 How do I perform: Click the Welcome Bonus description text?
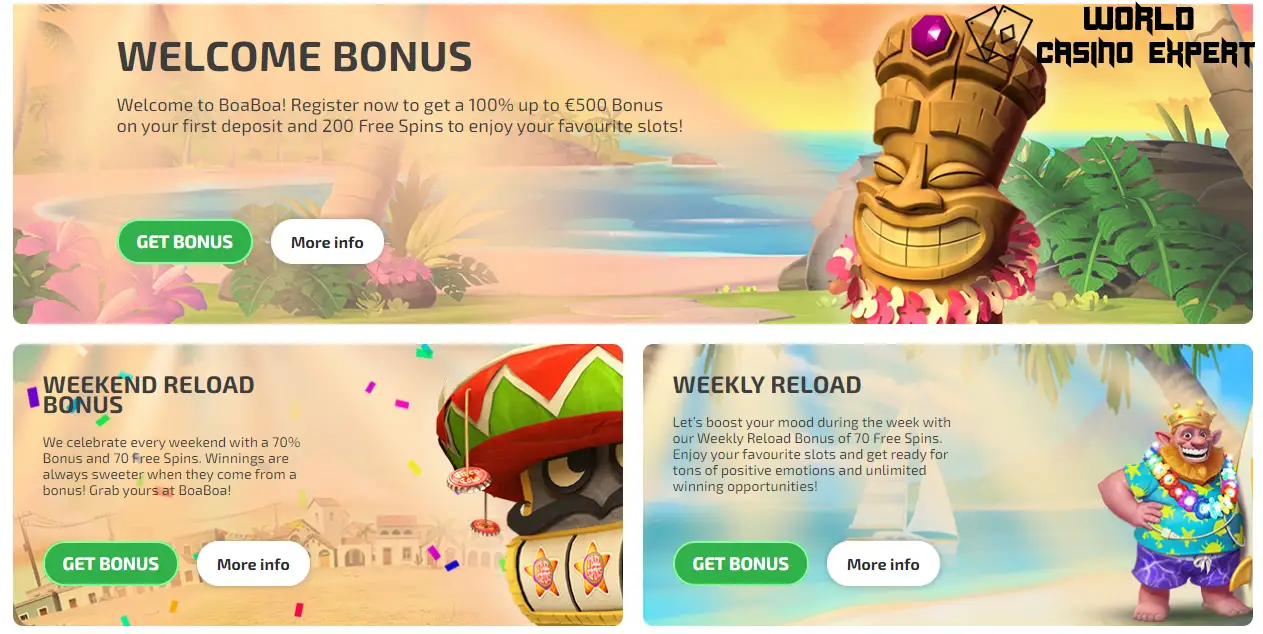(400, 116)
